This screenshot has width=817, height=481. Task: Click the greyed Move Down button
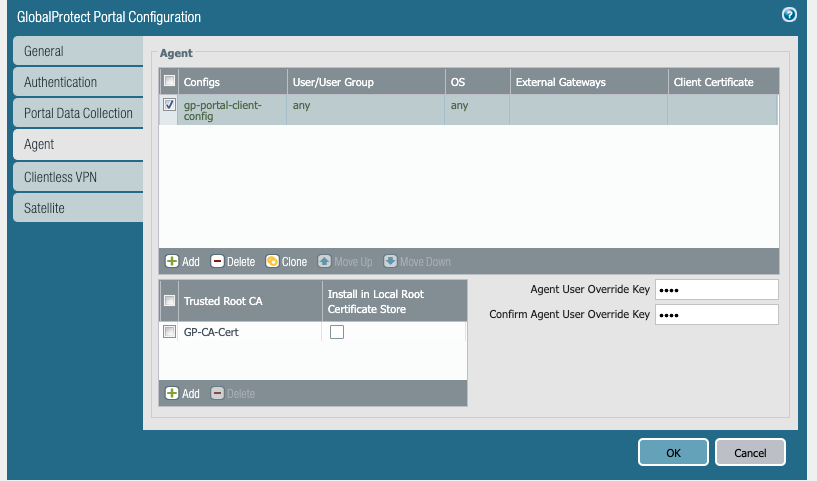417,262
